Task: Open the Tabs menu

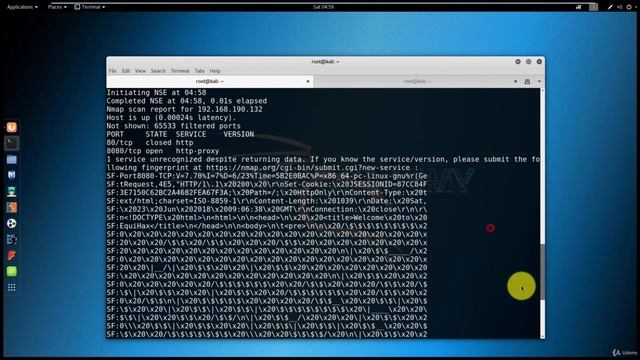Action: tap(199, 71)
